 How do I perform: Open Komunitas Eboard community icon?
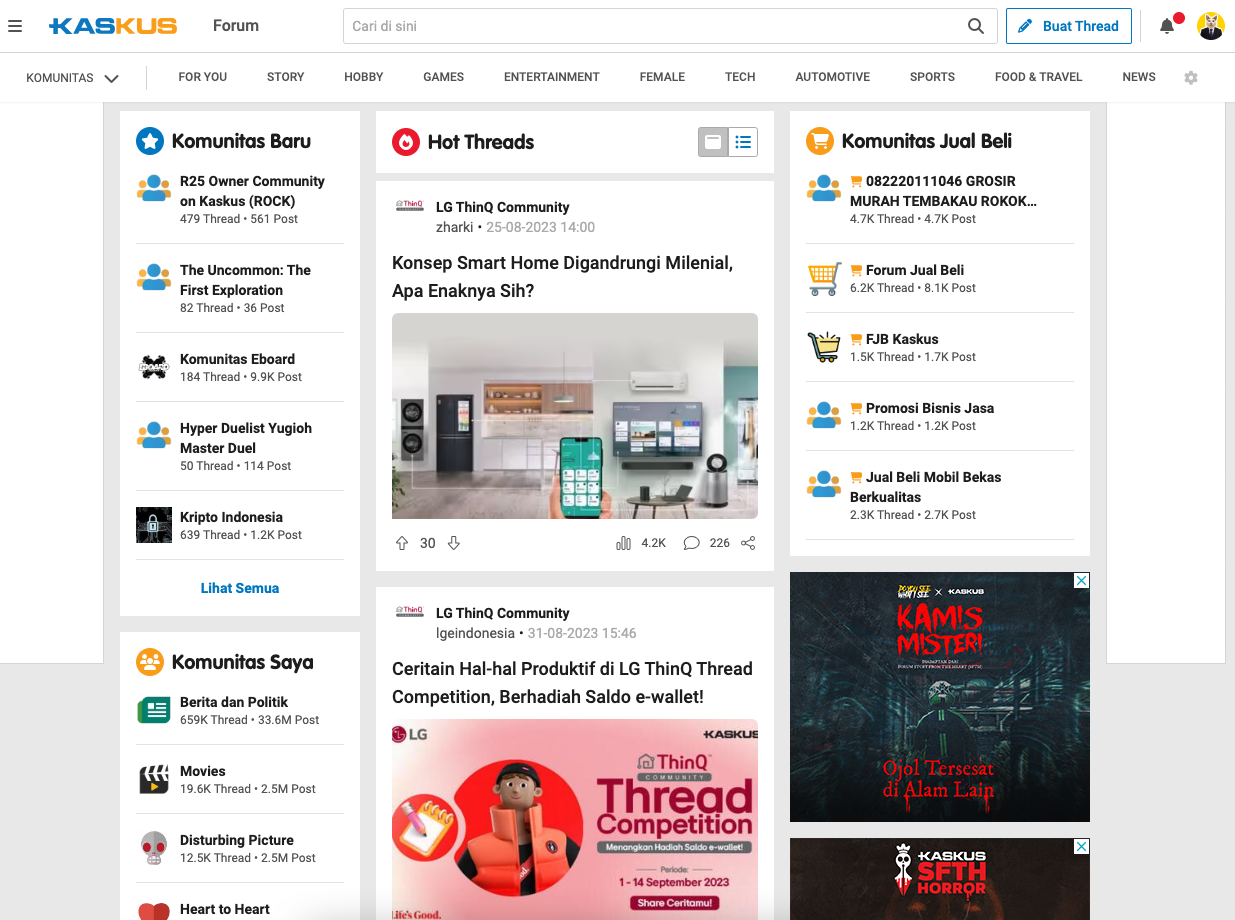point(154,367)
